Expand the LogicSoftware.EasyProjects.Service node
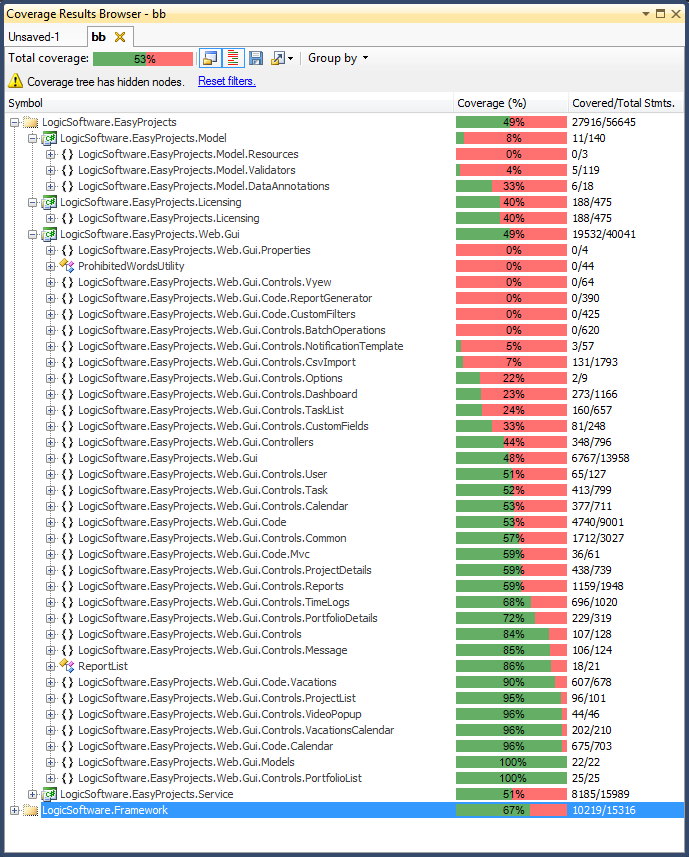This screenshot has width=689, height=857. [x=33, y=794]
